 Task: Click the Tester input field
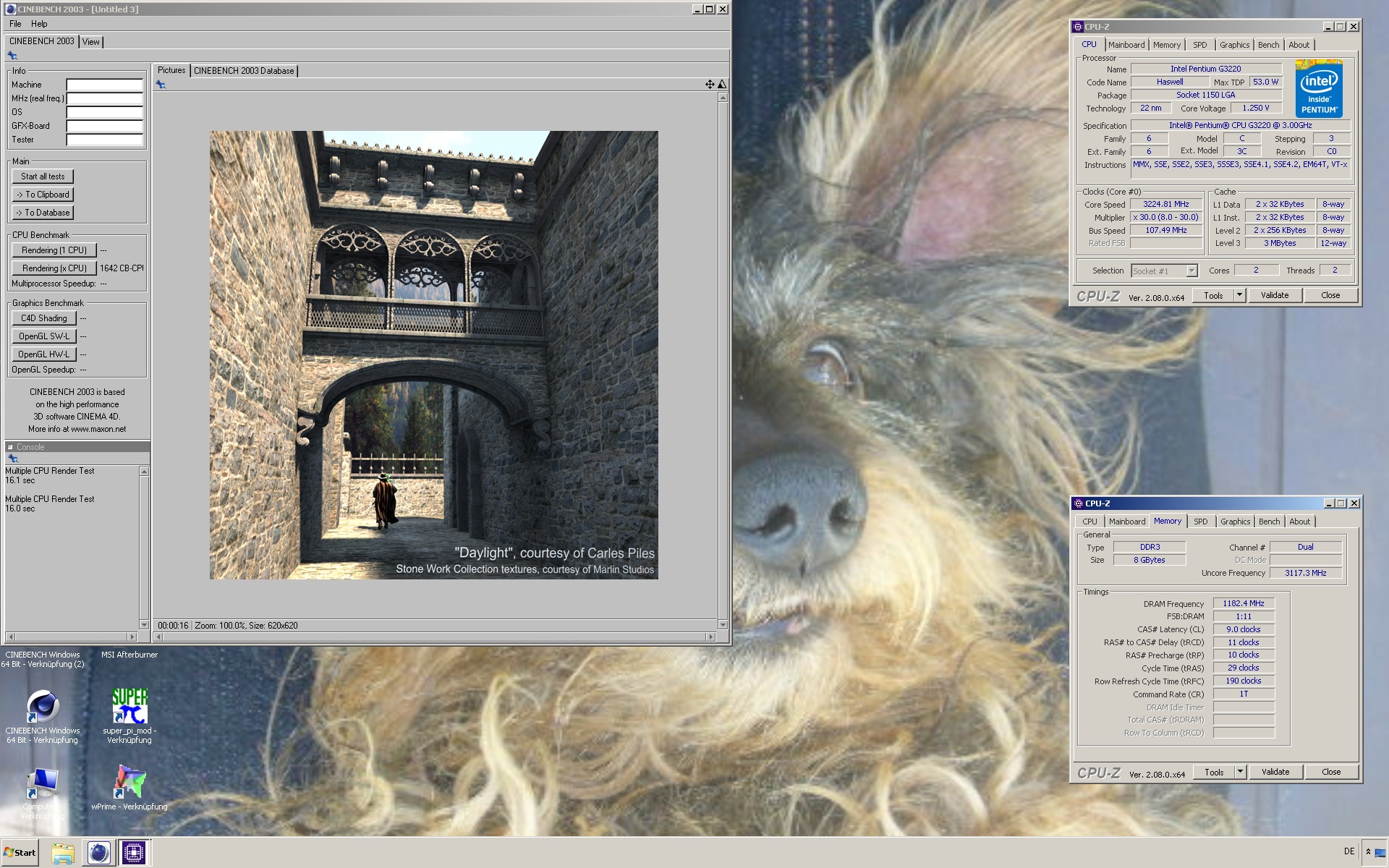105,140
